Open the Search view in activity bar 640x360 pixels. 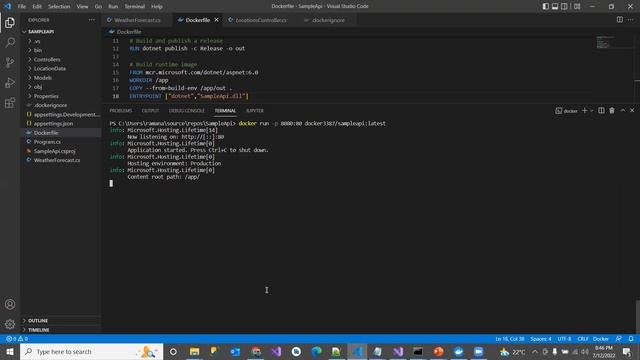point(10,42)
